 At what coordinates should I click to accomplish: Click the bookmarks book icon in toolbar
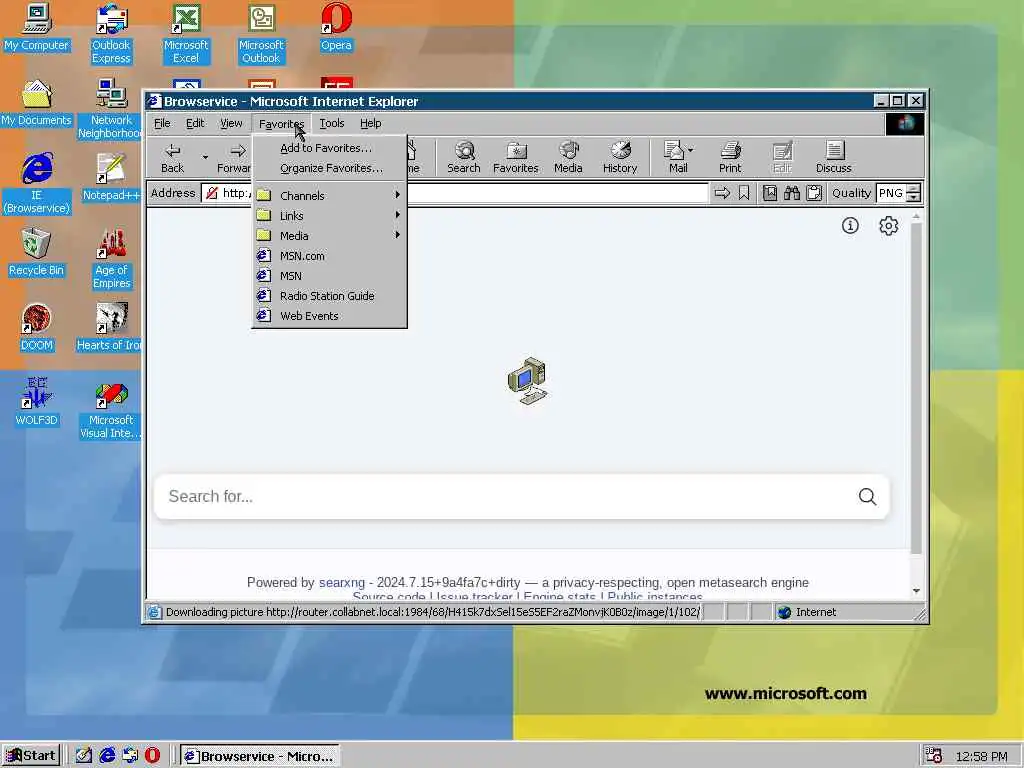(x=770, y=193)
